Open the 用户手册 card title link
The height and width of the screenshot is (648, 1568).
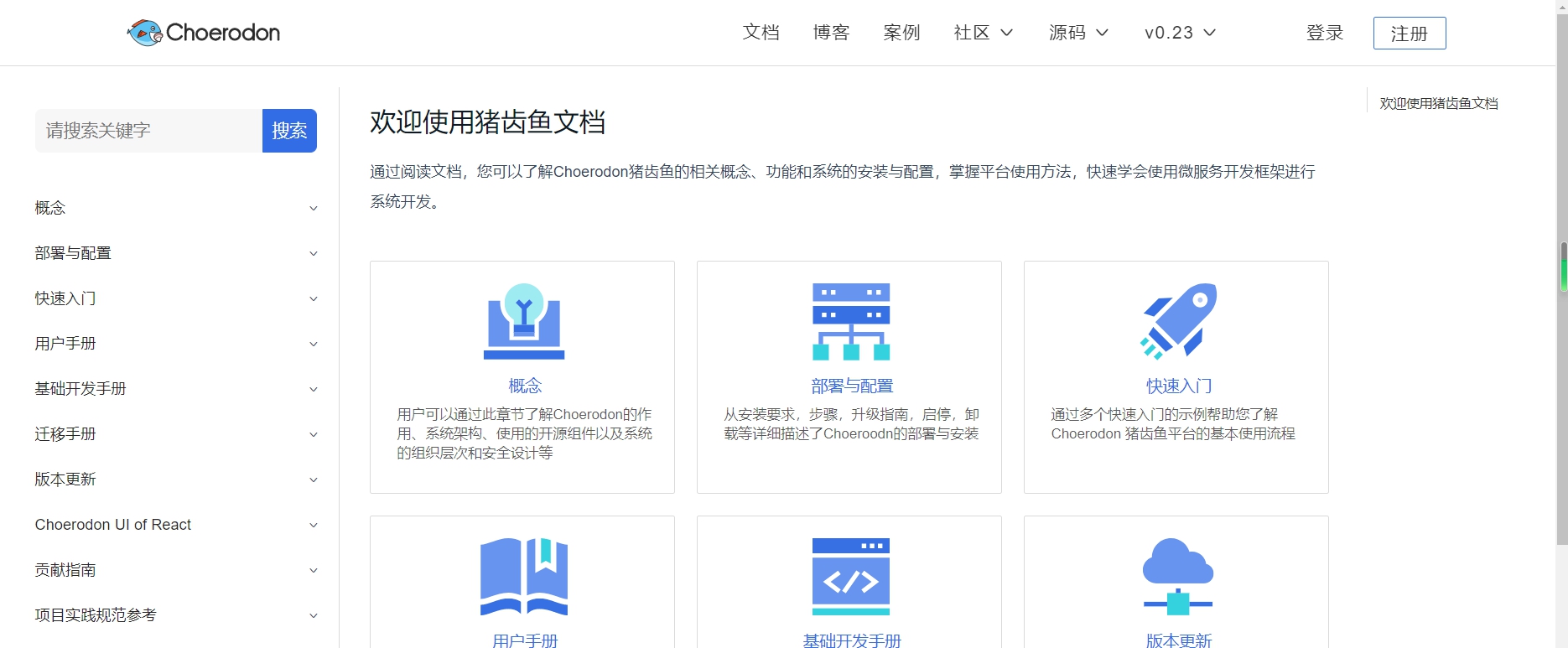coord(525,640)
